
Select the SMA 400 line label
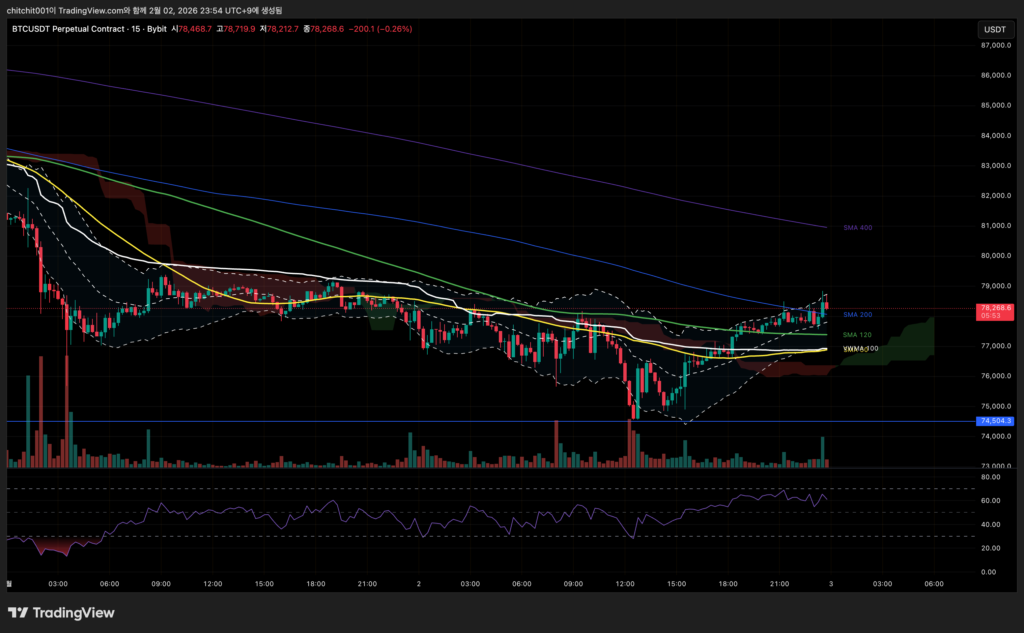[857, 228]
